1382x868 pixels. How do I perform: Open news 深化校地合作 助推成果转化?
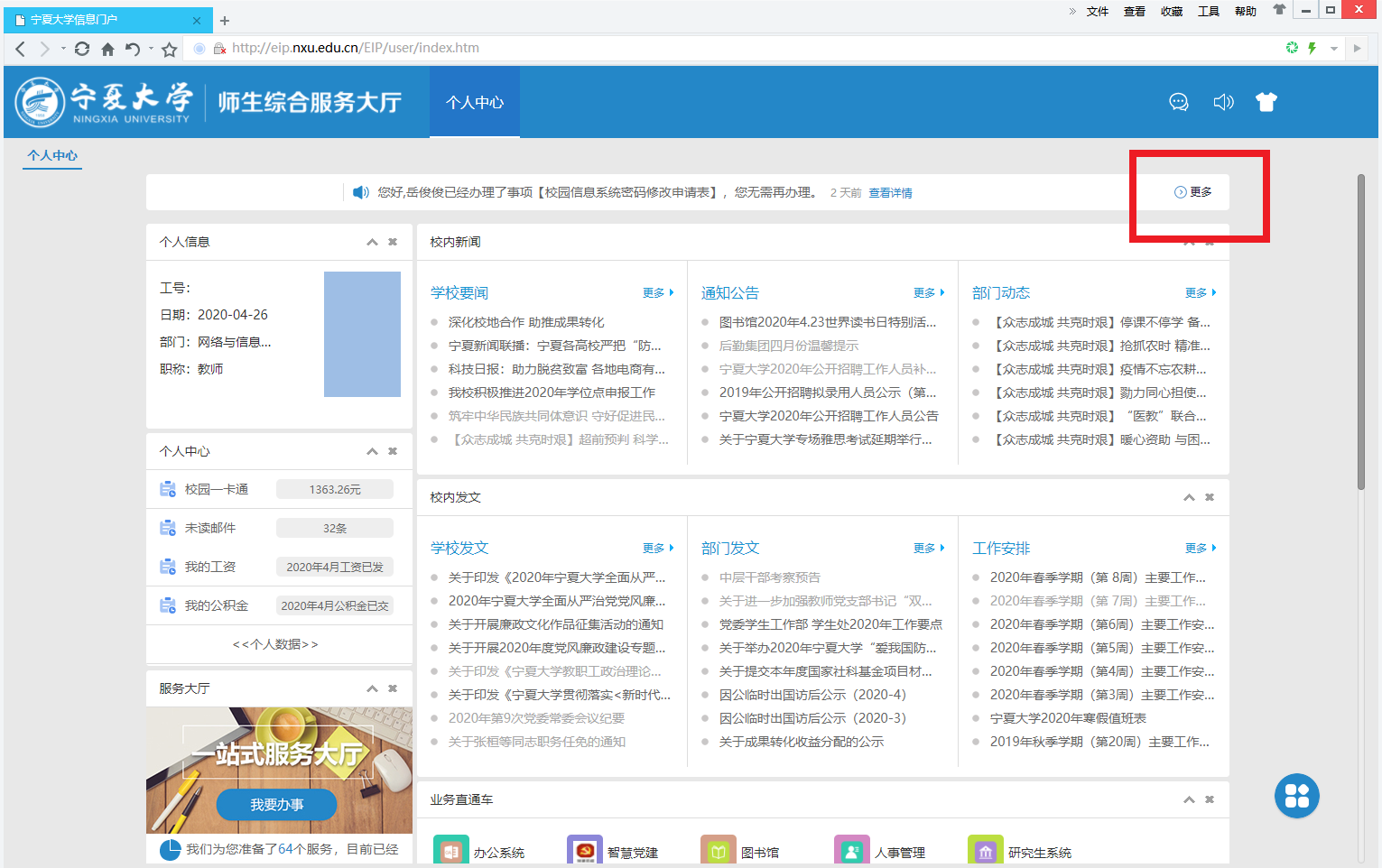click(x=526, y=322)
